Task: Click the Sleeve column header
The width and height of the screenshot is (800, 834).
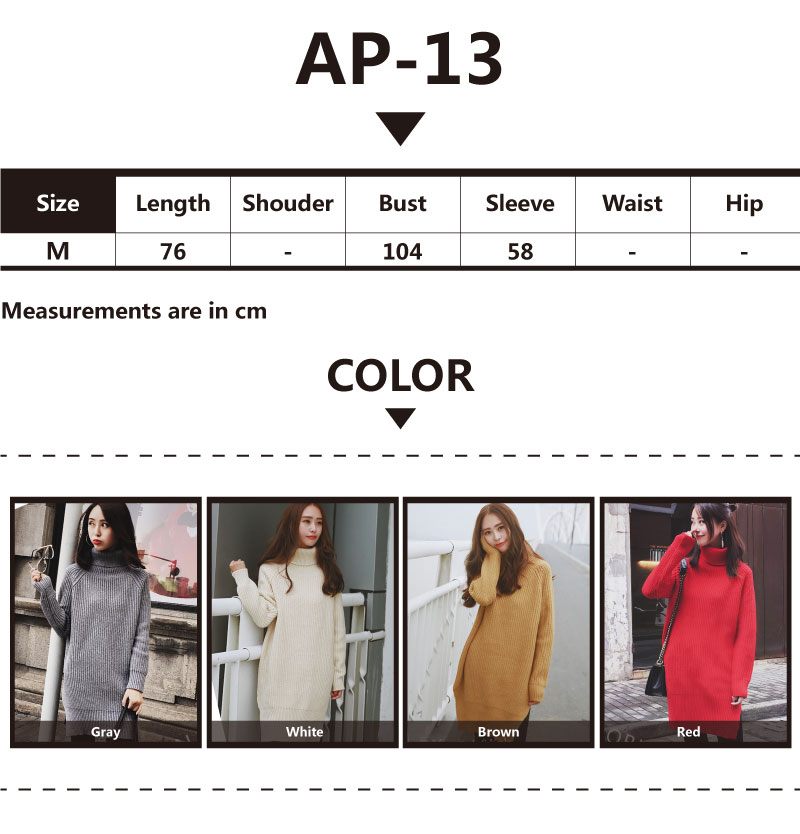Action: [520, 204]
